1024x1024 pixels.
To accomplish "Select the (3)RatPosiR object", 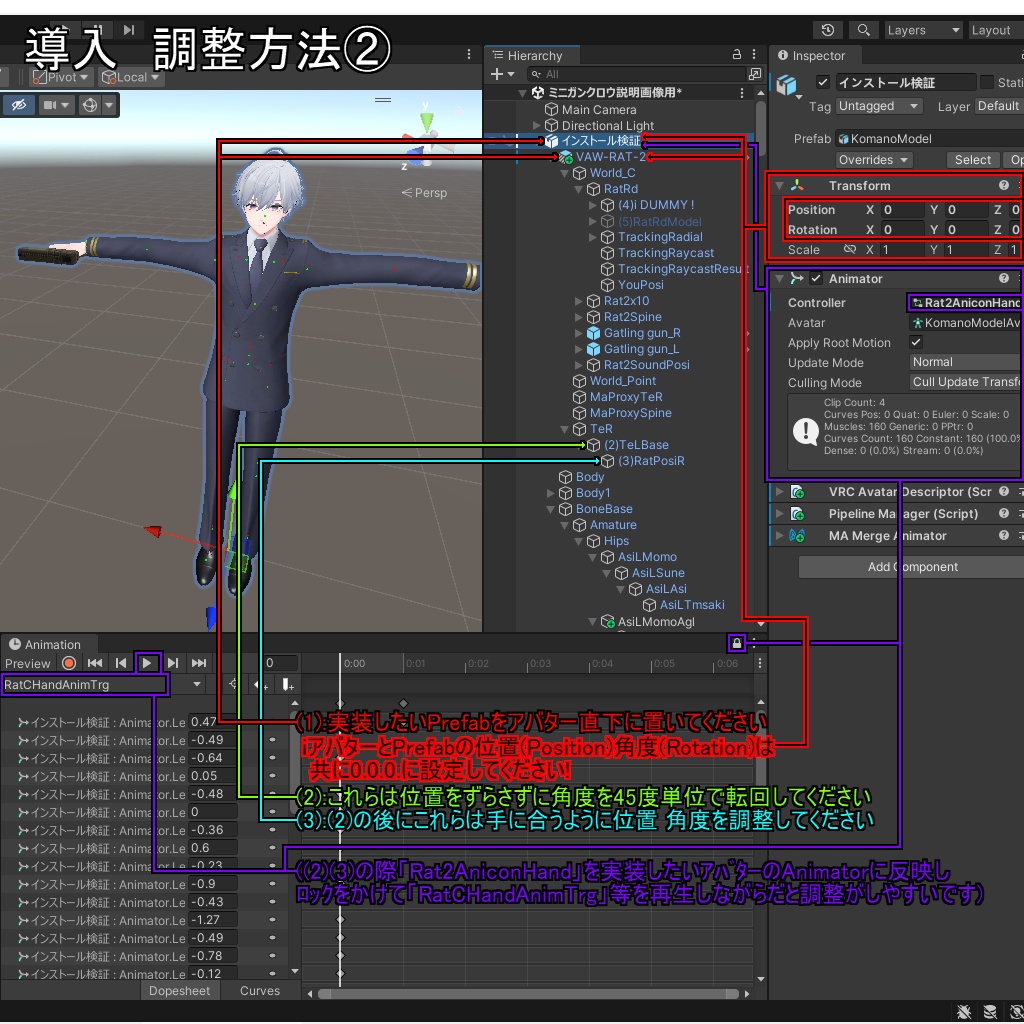I will 651,461.
